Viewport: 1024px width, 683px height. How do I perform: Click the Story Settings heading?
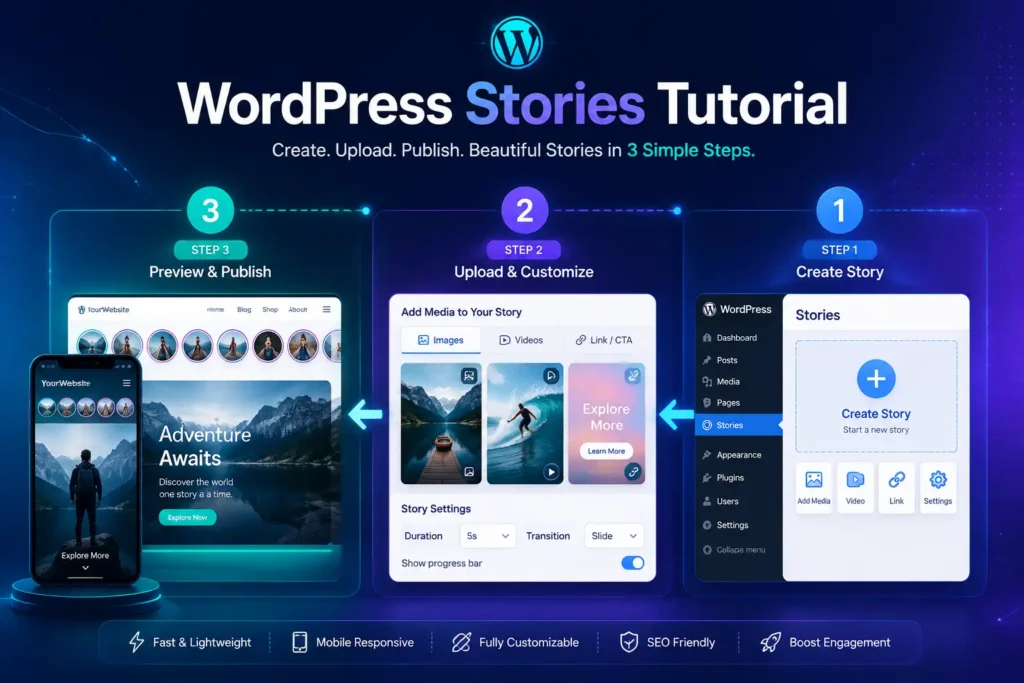436,509
